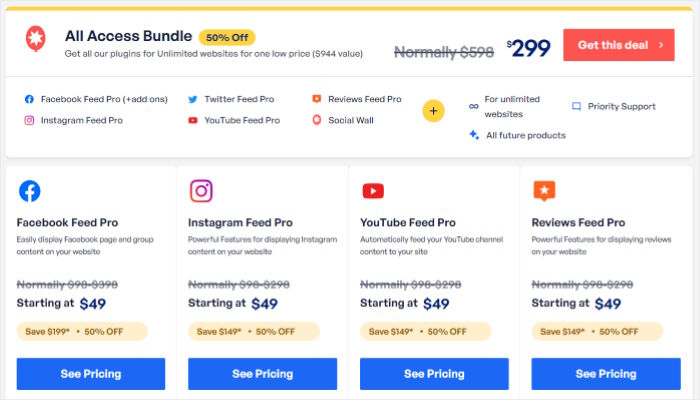See Pricing for YouTube Feed Pro
700x400 pixels.
coord(434,374)
